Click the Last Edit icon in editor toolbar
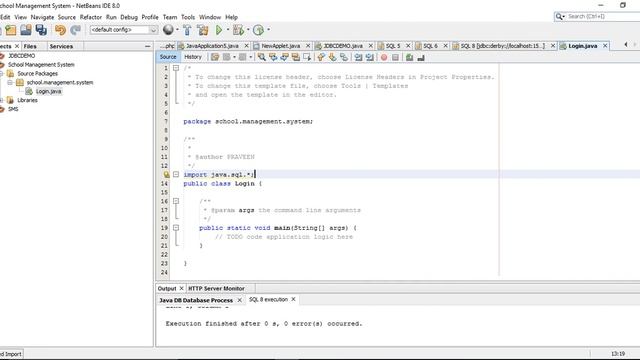Image resolution: width=640 pixels, height=360 pixels. 215,57
